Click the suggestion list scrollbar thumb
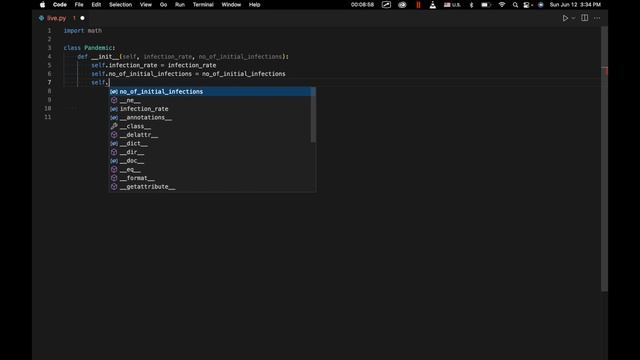 coord(313,115)
